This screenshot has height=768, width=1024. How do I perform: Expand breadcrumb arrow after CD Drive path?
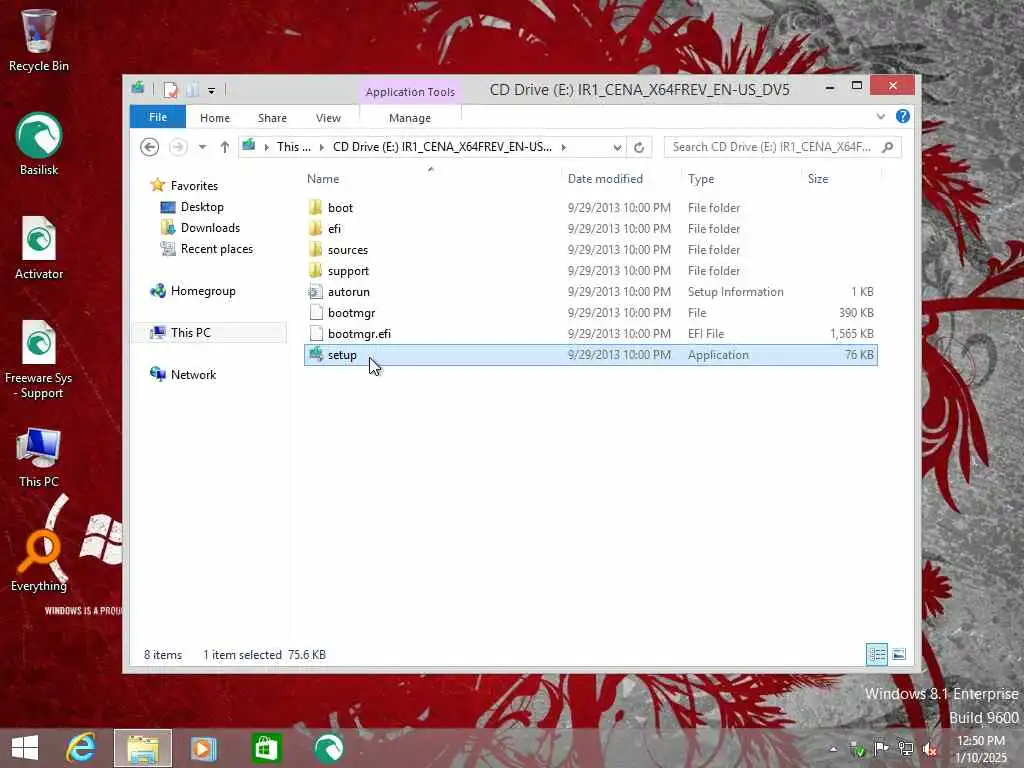[563, 147]
